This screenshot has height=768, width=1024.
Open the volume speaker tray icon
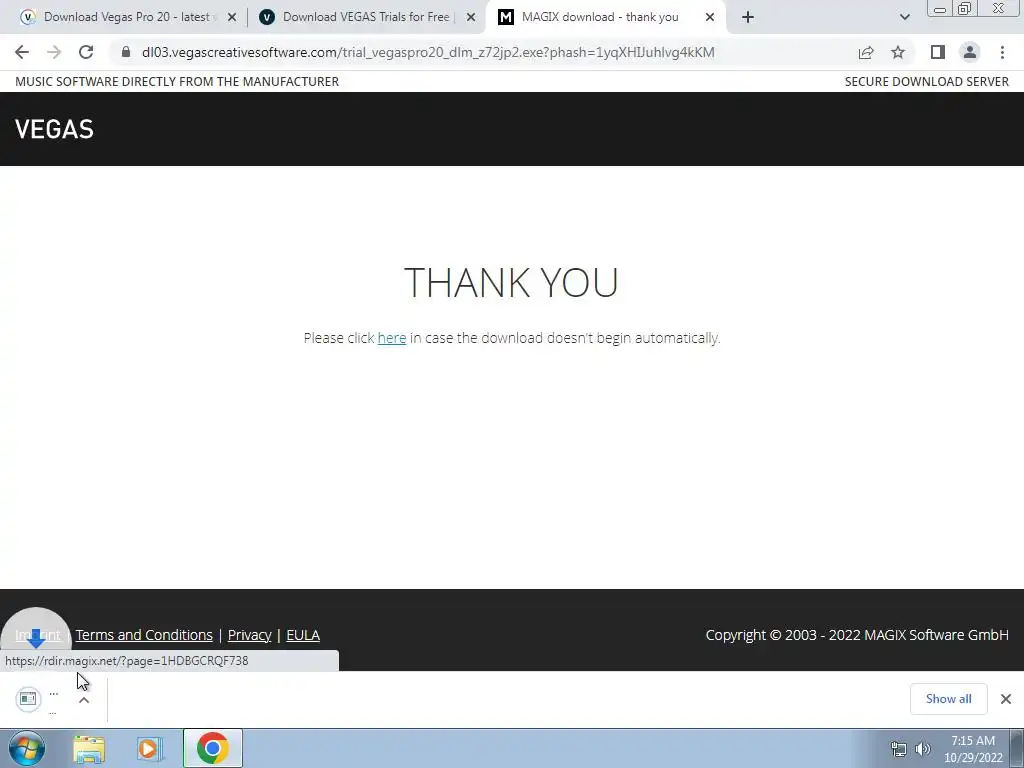pos(923,749)
